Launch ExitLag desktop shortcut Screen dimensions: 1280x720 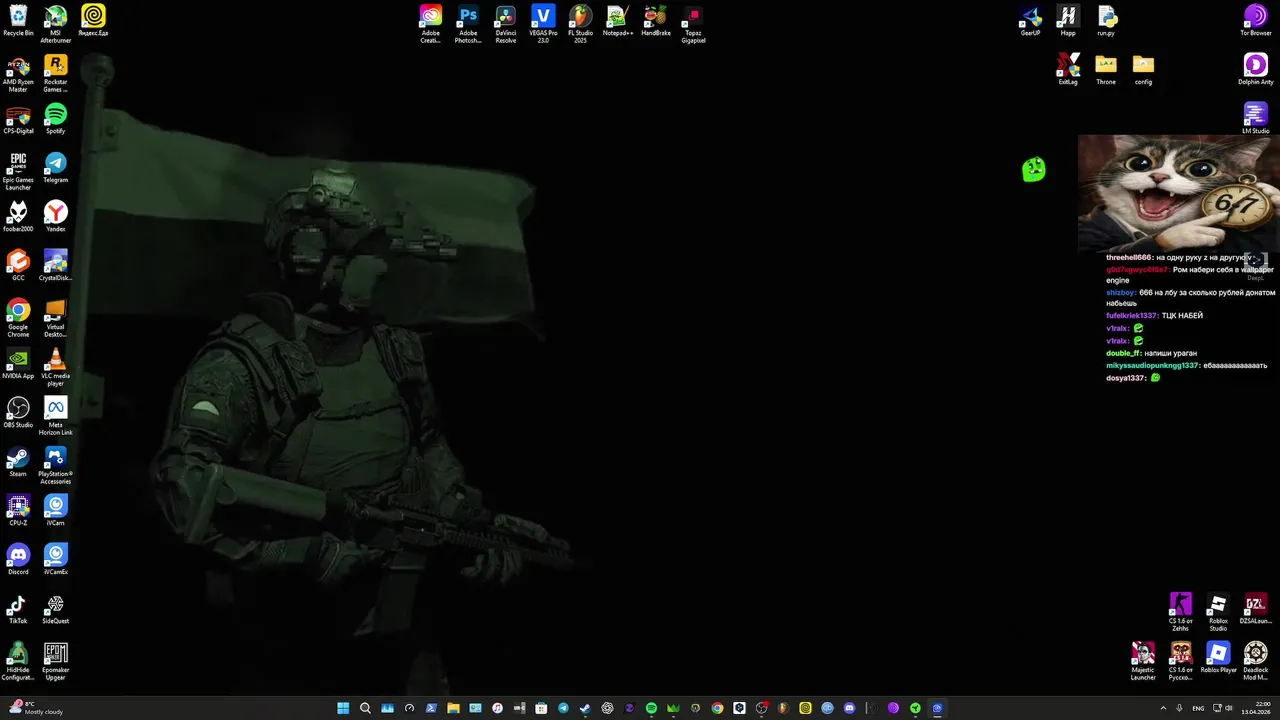1068,69
